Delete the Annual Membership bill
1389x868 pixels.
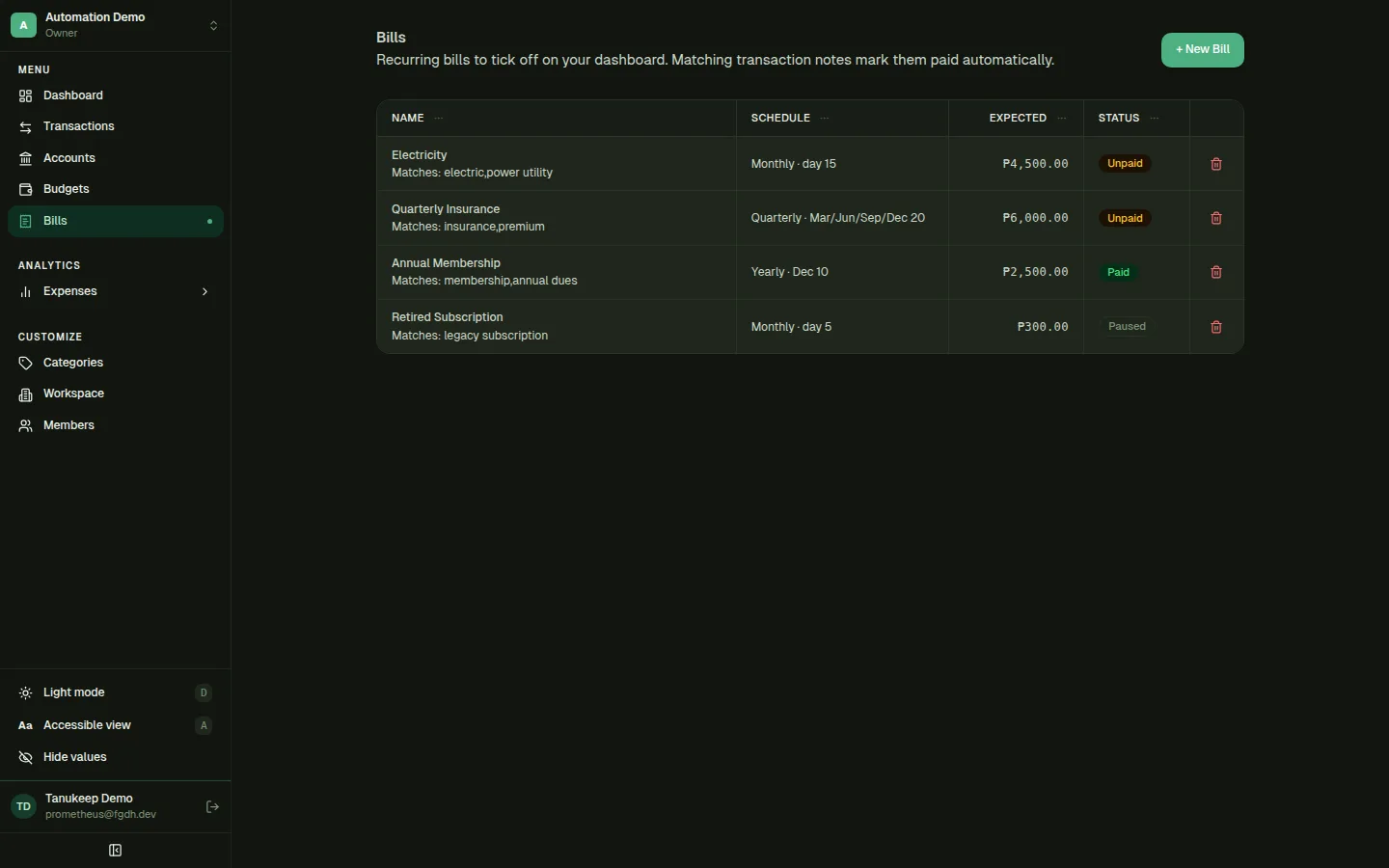coord(1216,273)
